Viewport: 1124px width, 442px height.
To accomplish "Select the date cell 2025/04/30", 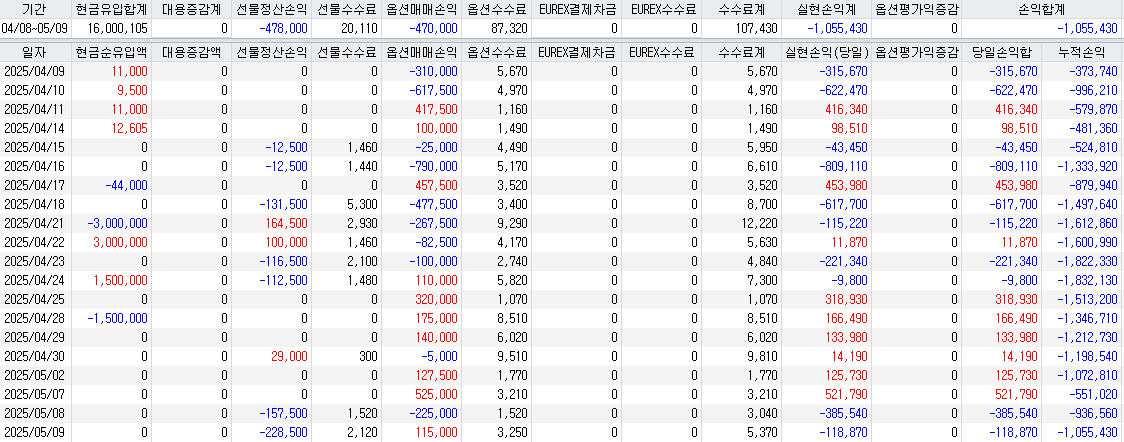I will (35, 356).
